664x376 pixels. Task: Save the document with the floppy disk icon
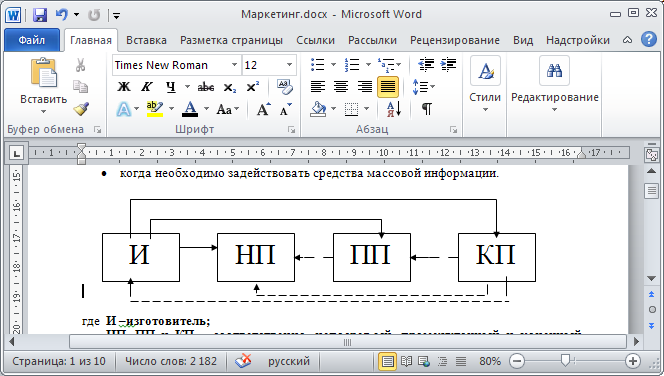40,15
